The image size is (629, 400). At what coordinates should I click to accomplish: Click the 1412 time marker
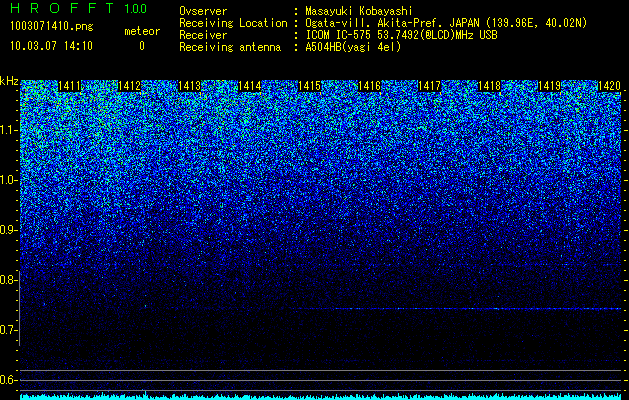(x=130, y=86)
